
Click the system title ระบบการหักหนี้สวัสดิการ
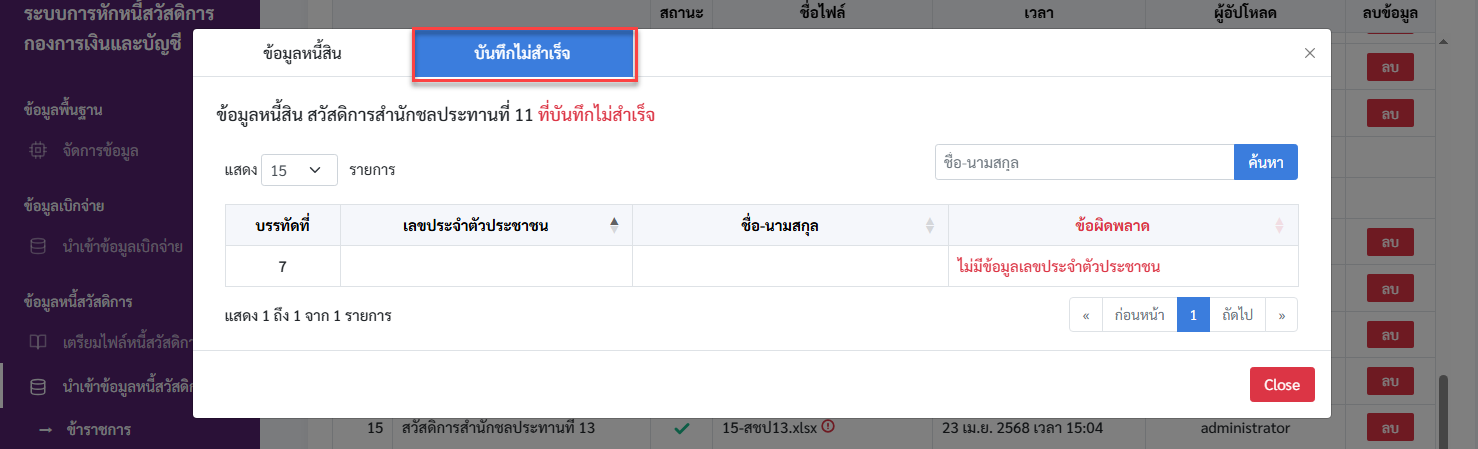pos(121,15)
